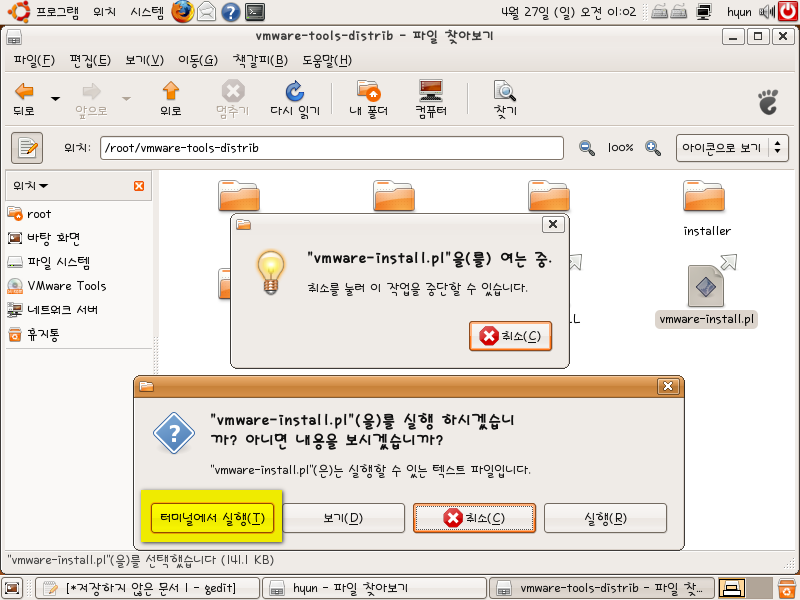Image resolution: width=800 pixels, height=600 pixels.
Task: Open the trash applet in bottom panel
Action: pos(786,588)
